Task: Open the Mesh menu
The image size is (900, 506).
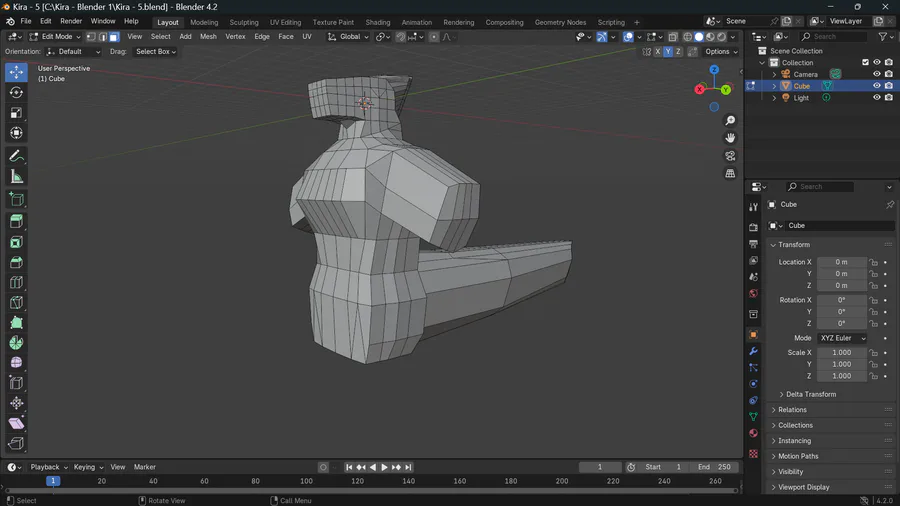Action: [208, 37]
